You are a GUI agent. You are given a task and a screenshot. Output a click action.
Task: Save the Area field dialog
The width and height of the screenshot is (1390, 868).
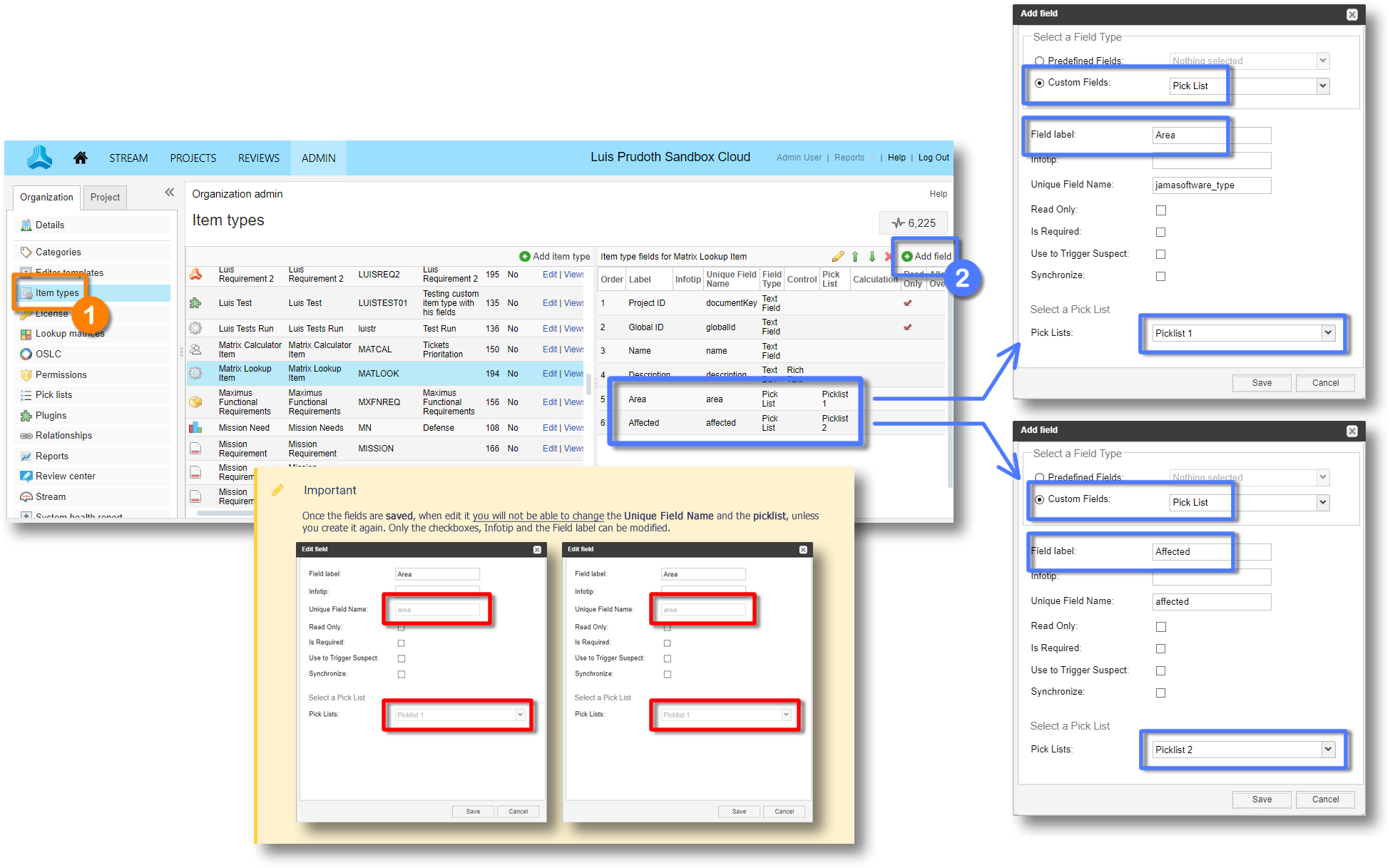pyautogui.click(x=1262, y=383)
